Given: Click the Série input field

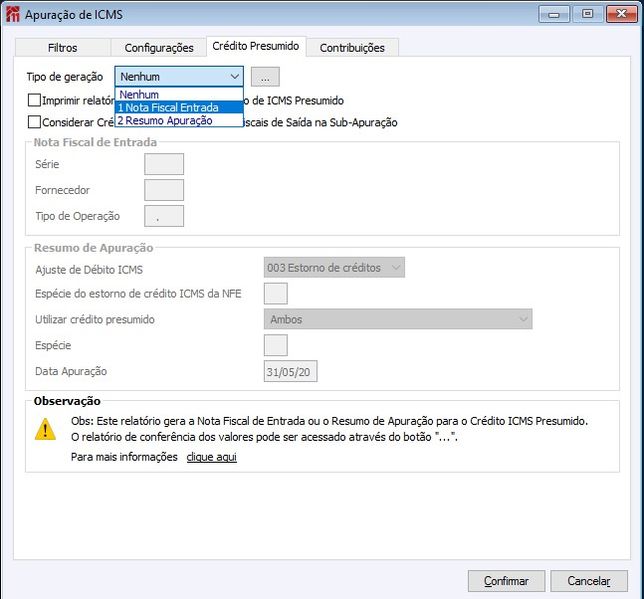Looking at the screenshot, I should click(164, 164).
